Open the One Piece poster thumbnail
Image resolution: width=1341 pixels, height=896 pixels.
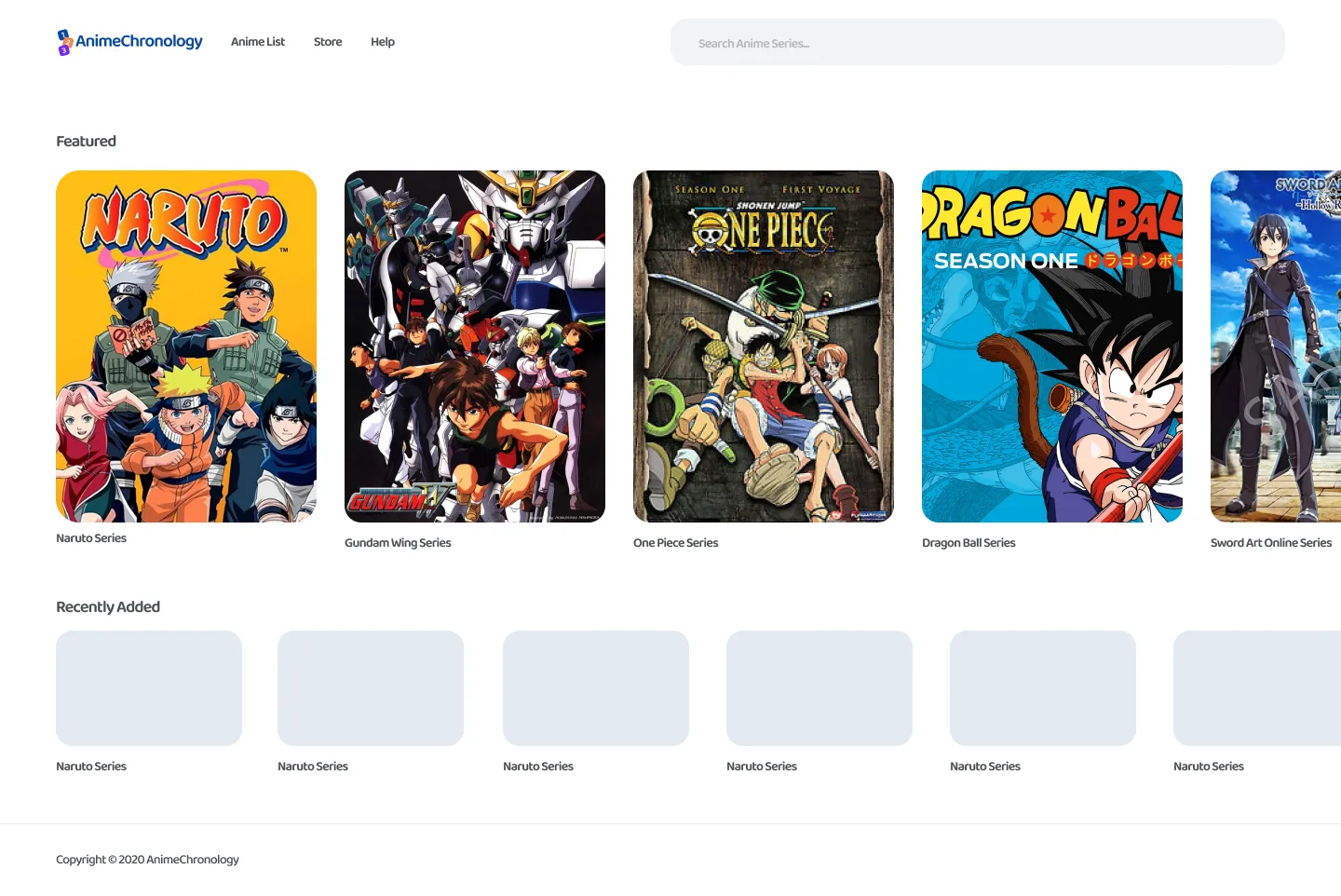click(x=764, y=346)
